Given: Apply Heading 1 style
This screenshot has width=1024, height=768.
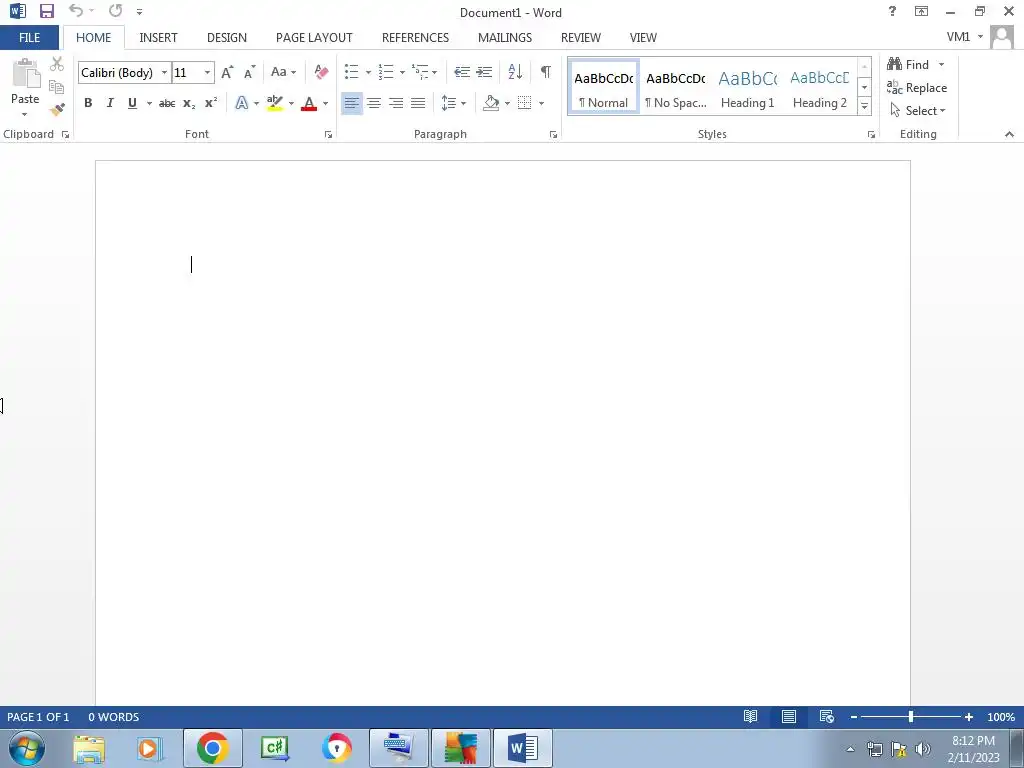Looking at the screenshot, I should click(x=748, y=88).
